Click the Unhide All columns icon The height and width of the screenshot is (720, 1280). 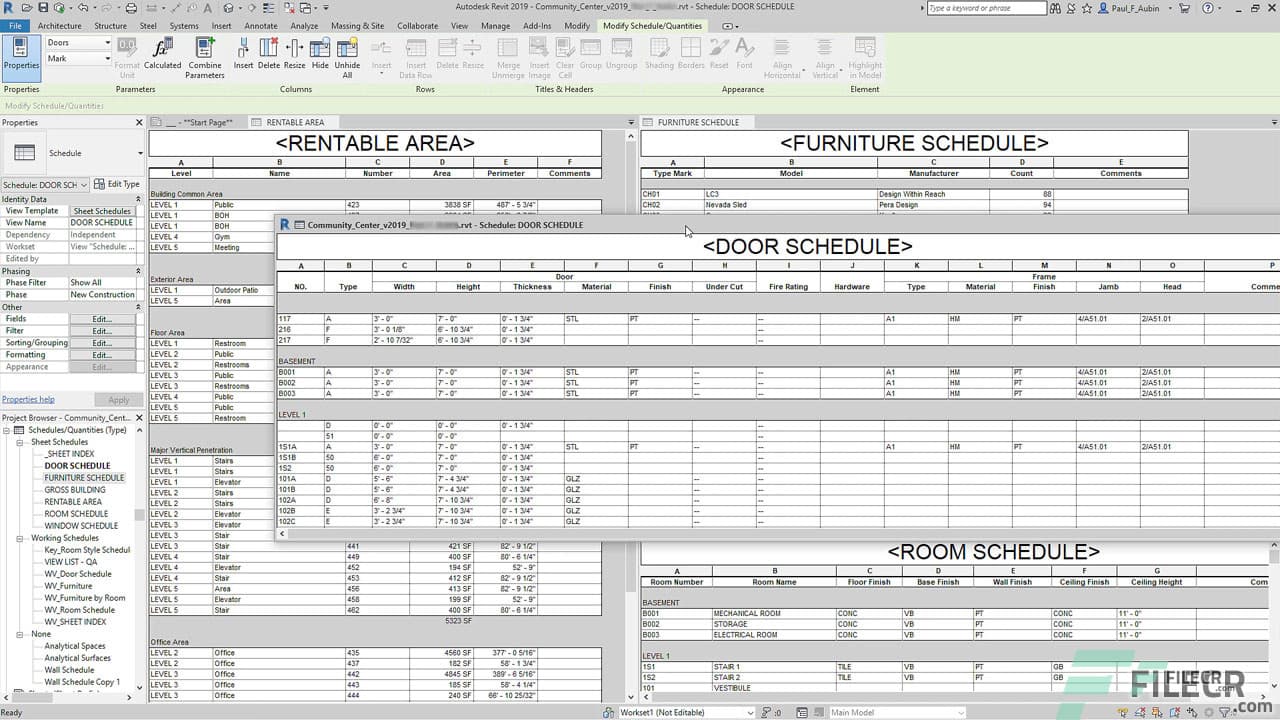pyautogui.click(x=347, y=55)
